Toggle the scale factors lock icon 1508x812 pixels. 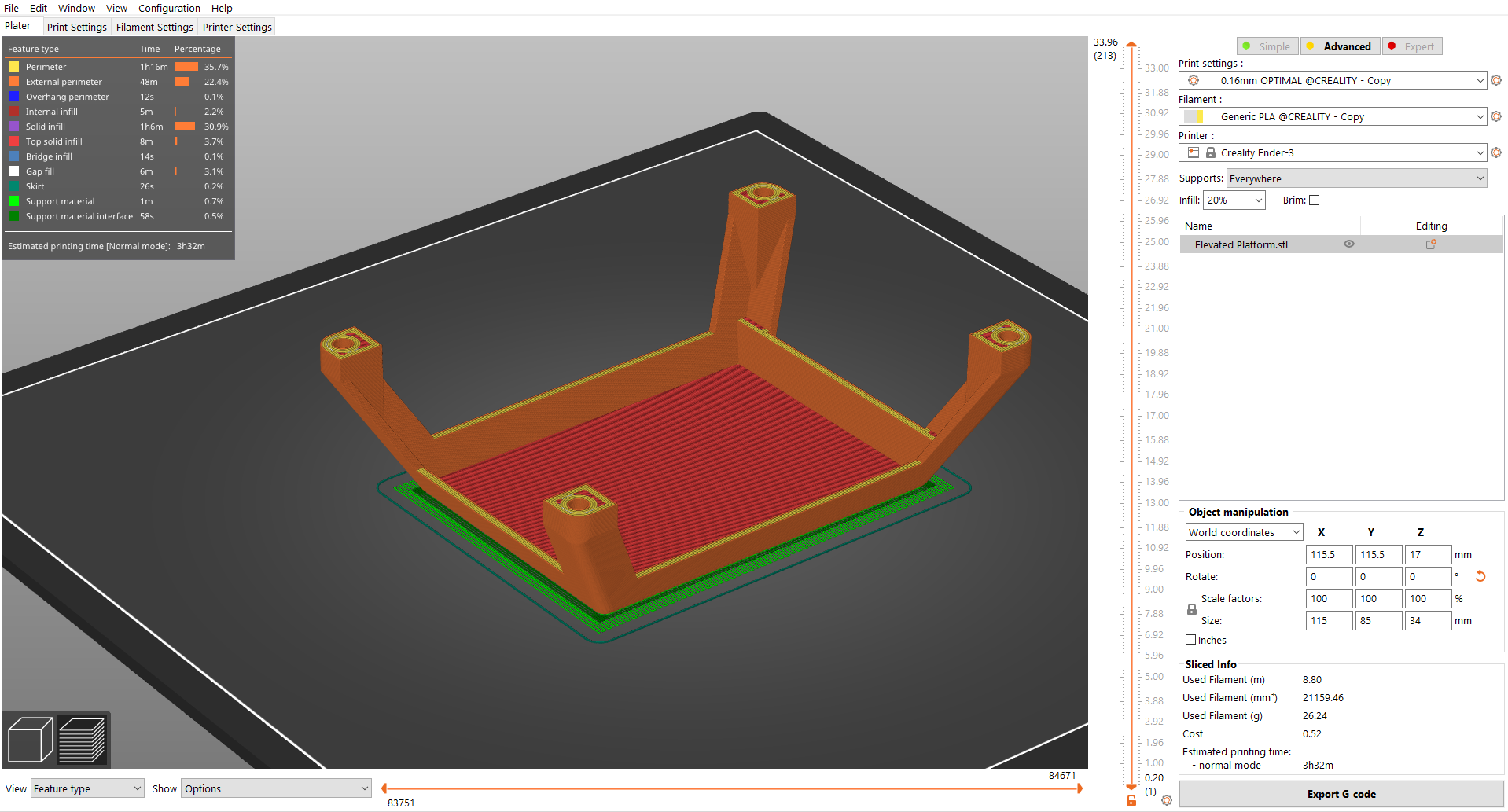click(1192, 609)
